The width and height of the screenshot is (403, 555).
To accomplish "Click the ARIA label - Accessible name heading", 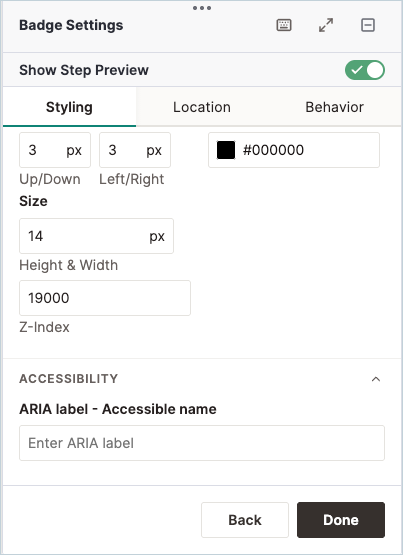I will (118, 409).
